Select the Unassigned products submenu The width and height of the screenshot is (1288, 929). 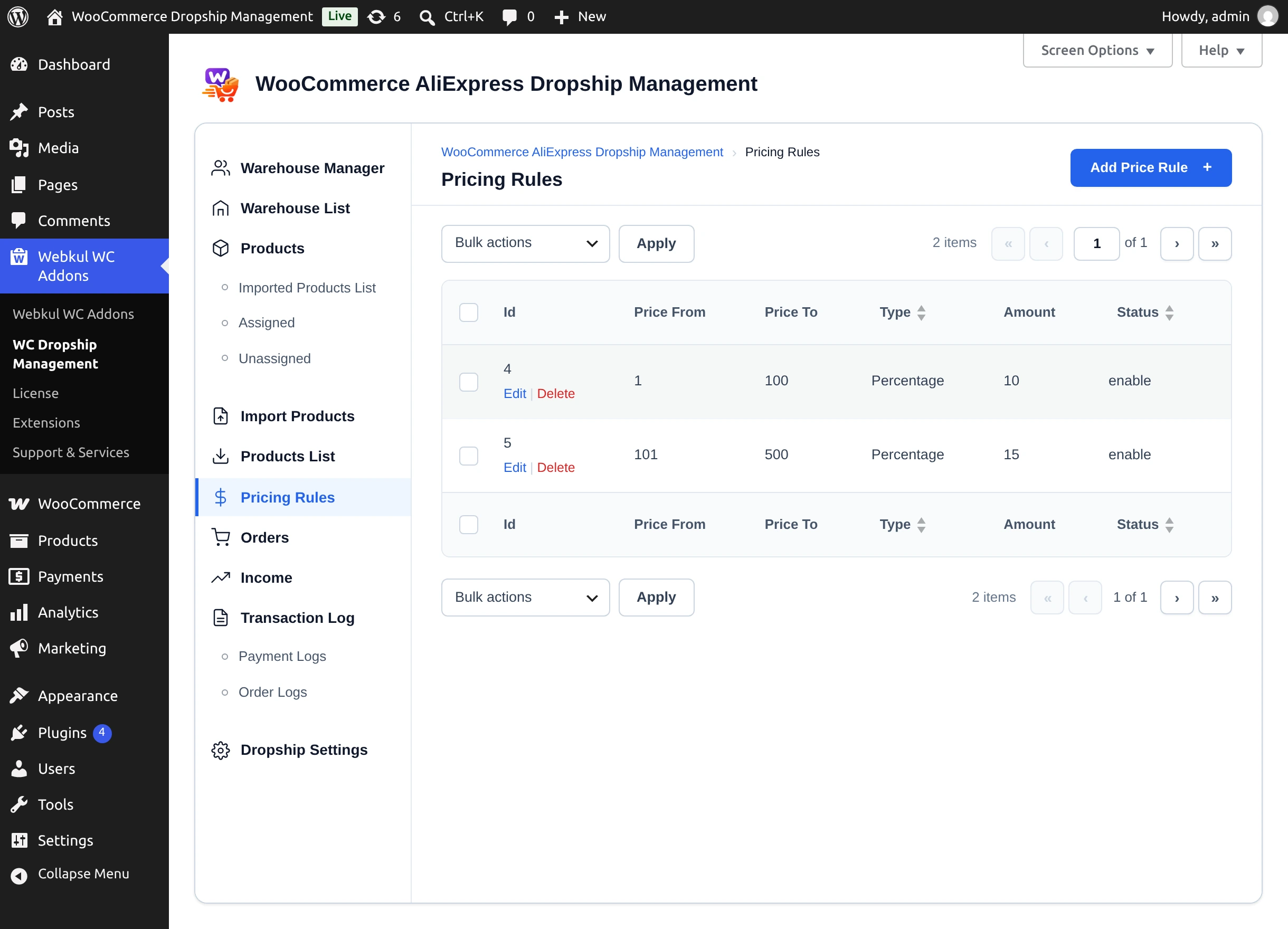tap(274, 358)
